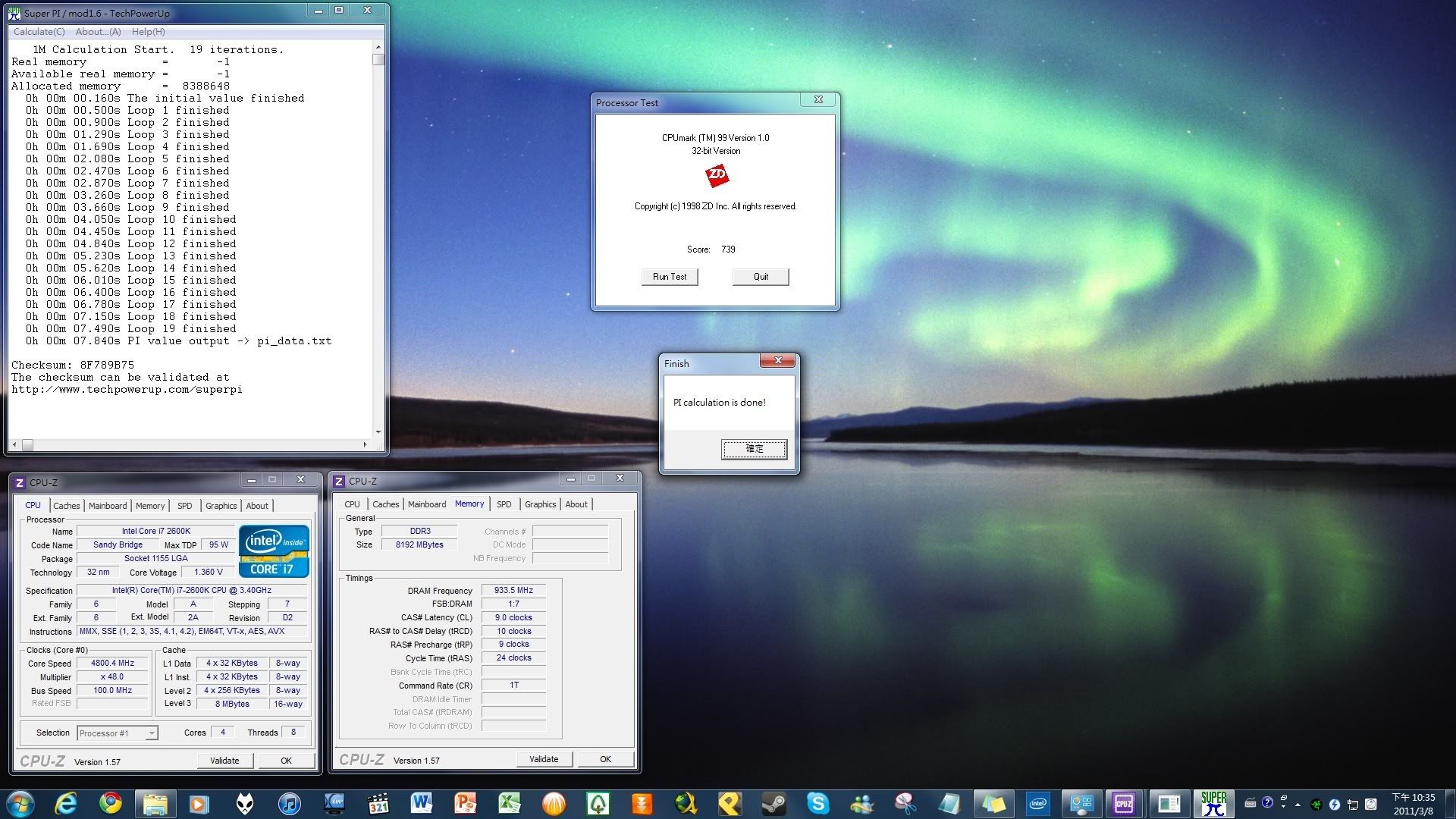
Task: Select SPD tab in right CPU-Z window
Action: coord(504,504)
